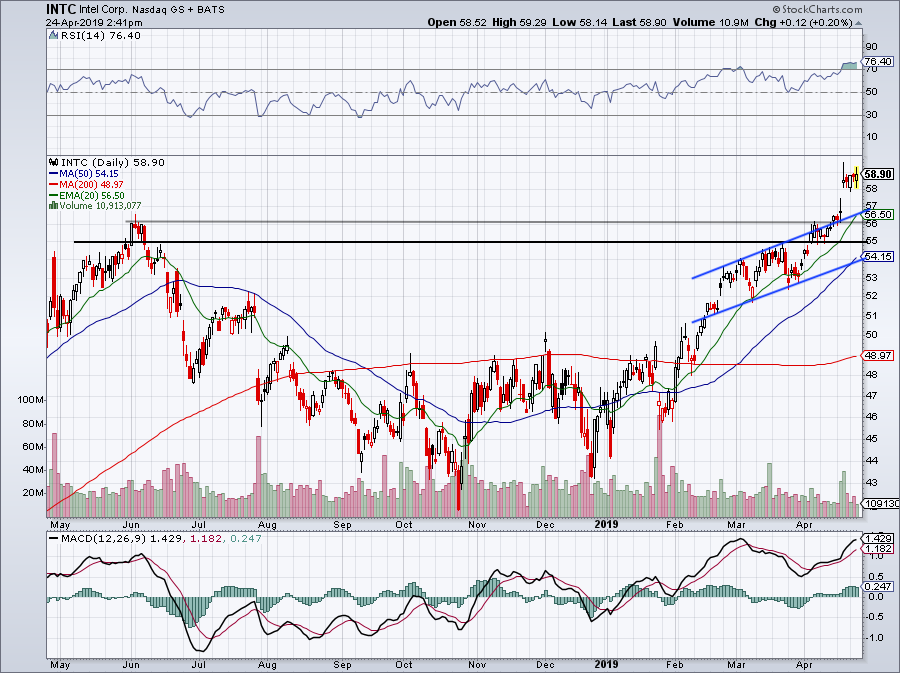Image resolution: width=900 pixels, height=673 pixels.
Task: Click the blue MA(50) legend line marker
Action: click(53, 173)
